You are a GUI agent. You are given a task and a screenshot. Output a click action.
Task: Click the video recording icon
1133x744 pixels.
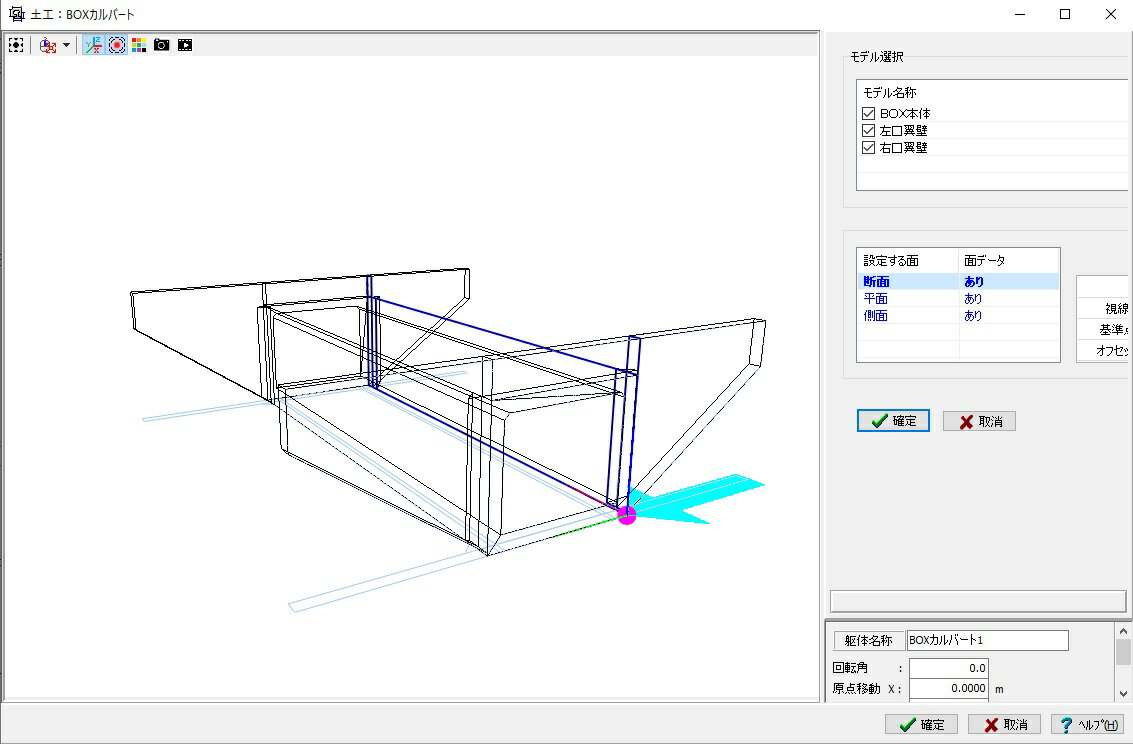pos(185,45)
